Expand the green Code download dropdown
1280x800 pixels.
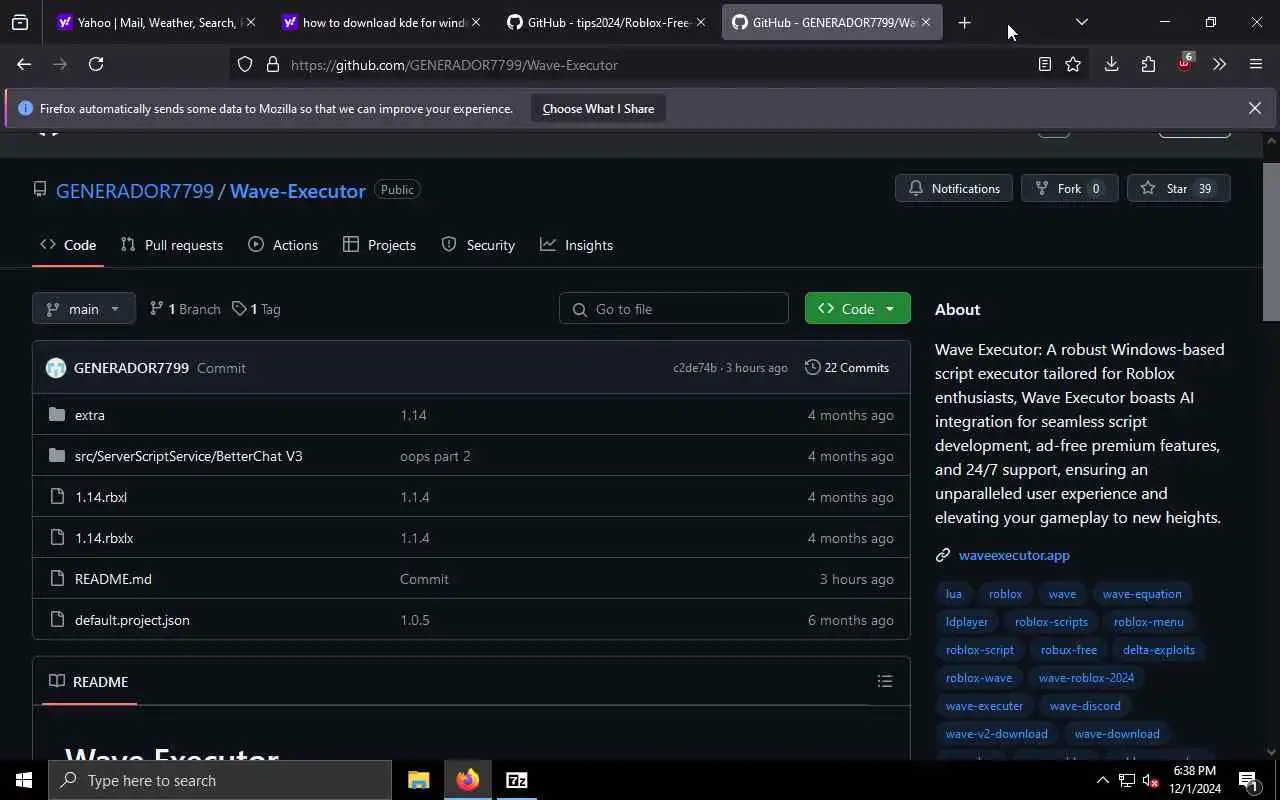pyautogui.click(x=858, y=309)
